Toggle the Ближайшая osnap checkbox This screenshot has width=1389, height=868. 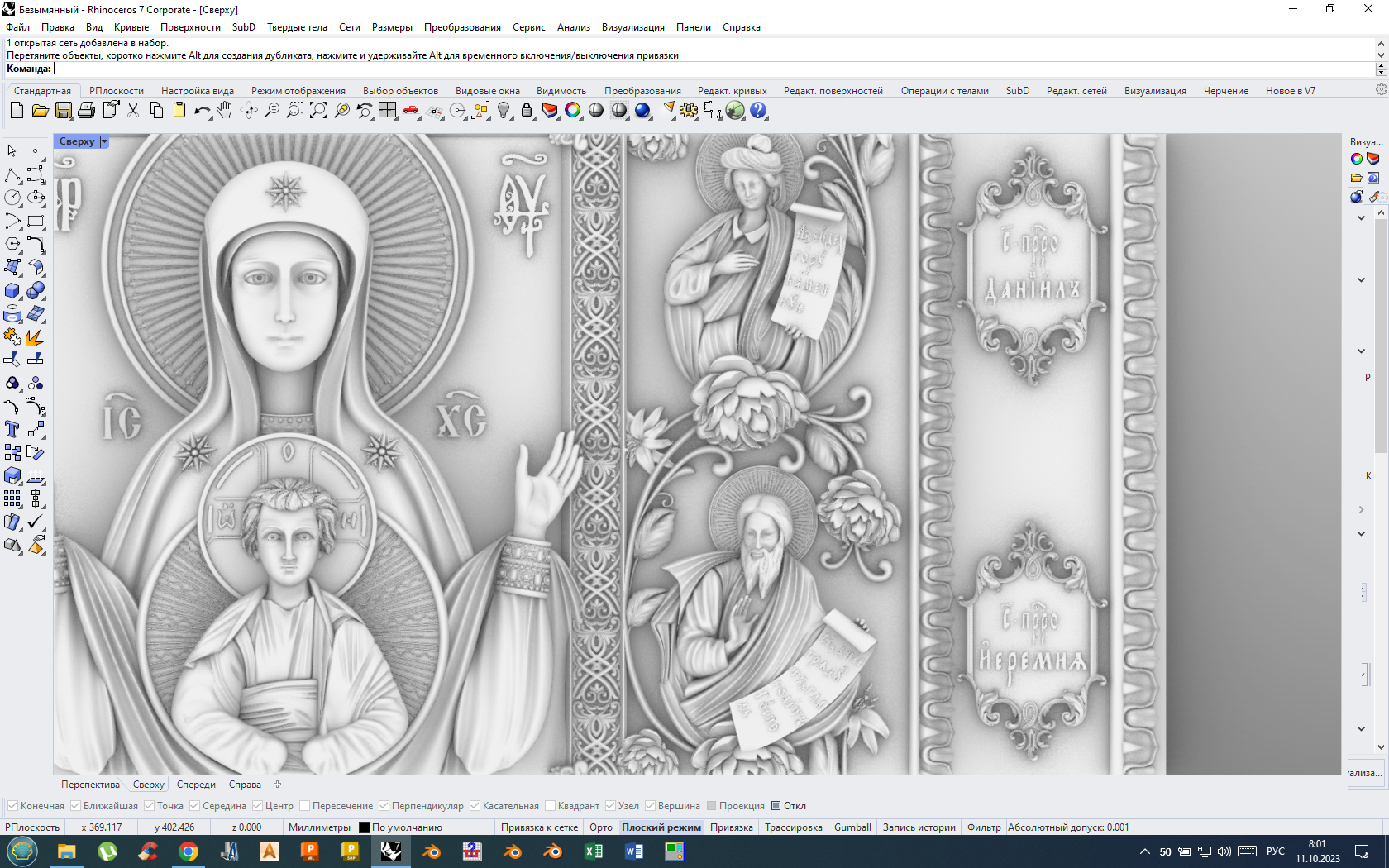tap(75, 806)
